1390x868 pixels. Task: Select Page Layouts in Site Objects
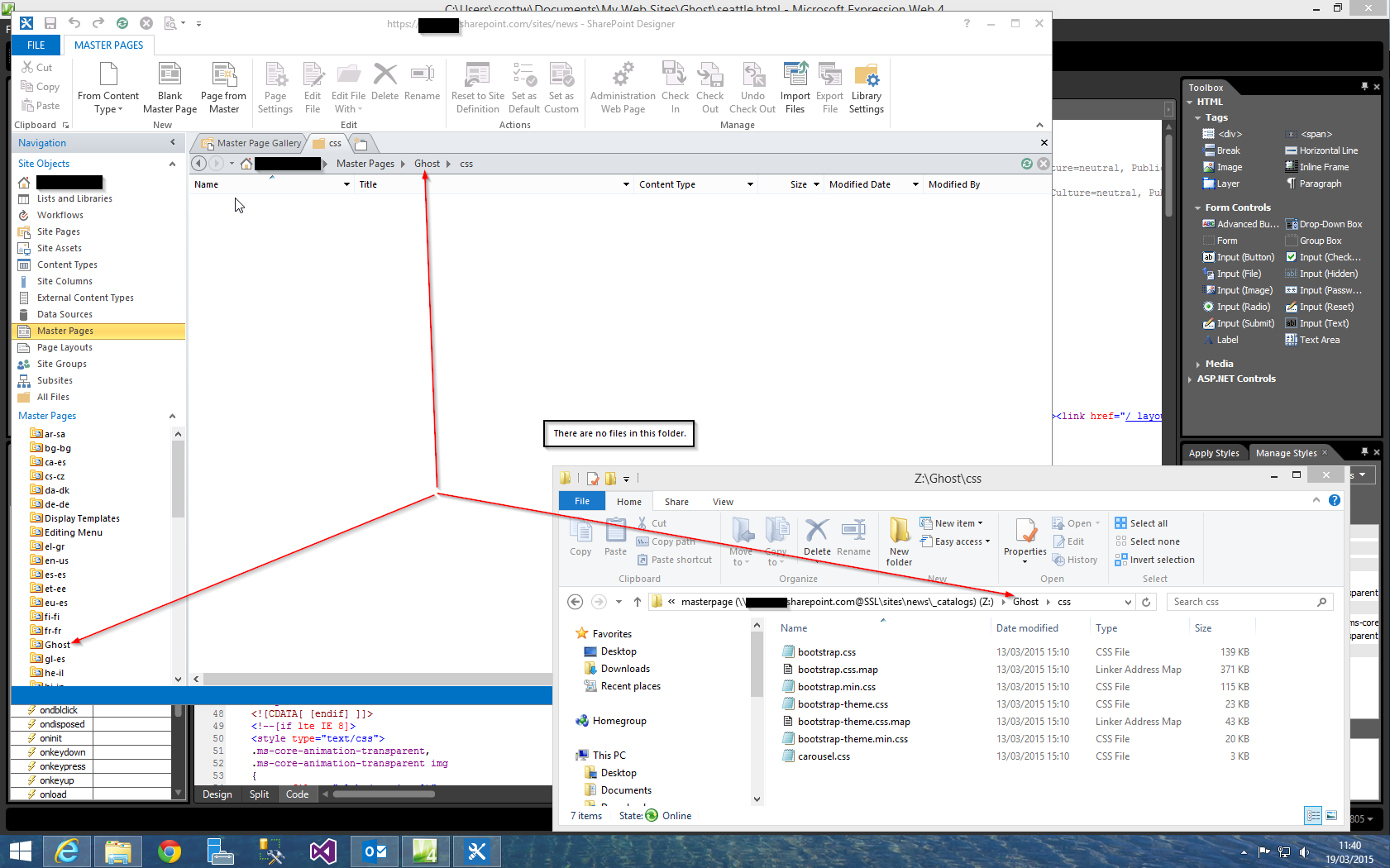64,347
